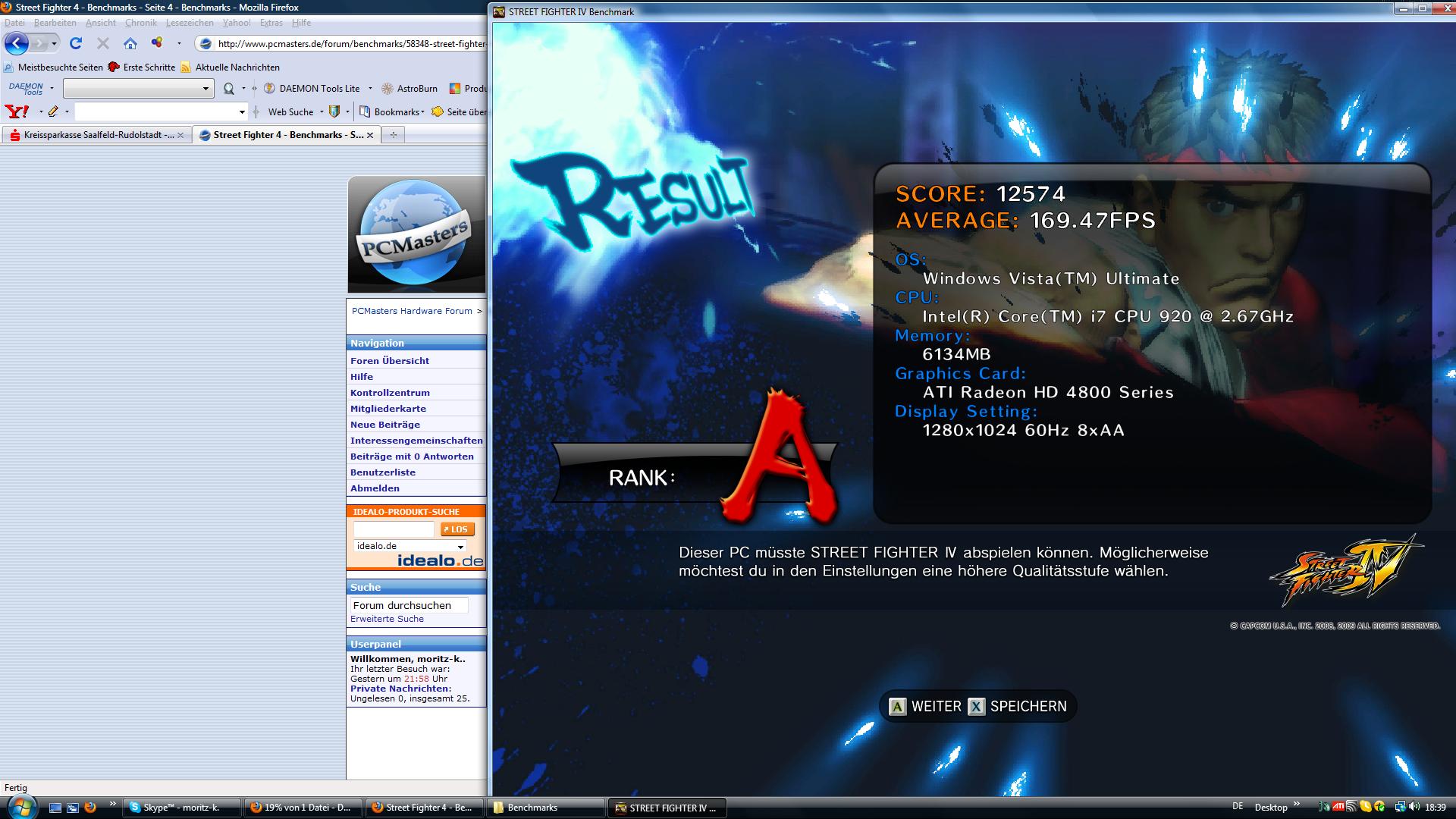Click Show Desktop quick launch icon

55,808
